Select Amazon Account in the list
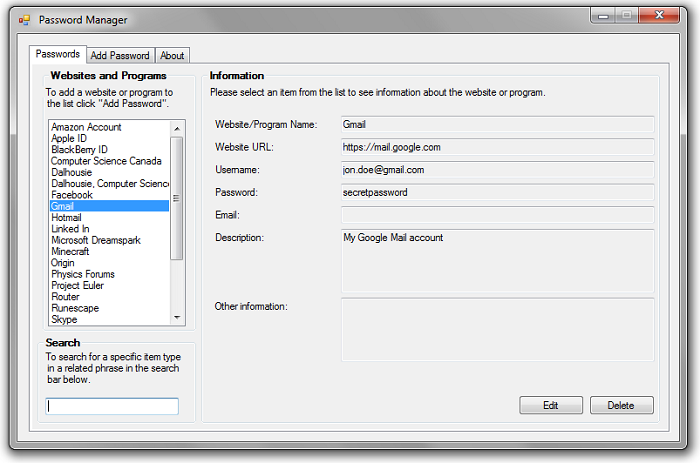The height and width of the screenshot is (463, 700). tap(110, 127)
